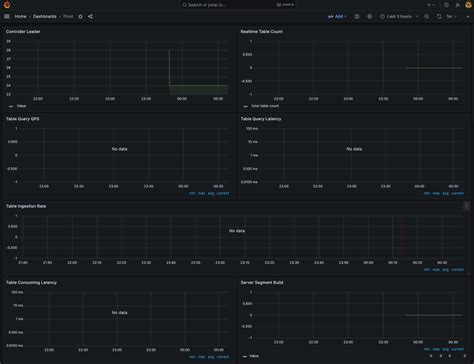
Task: Click No data text in Table Query QPS
Action: click(119, 149)
